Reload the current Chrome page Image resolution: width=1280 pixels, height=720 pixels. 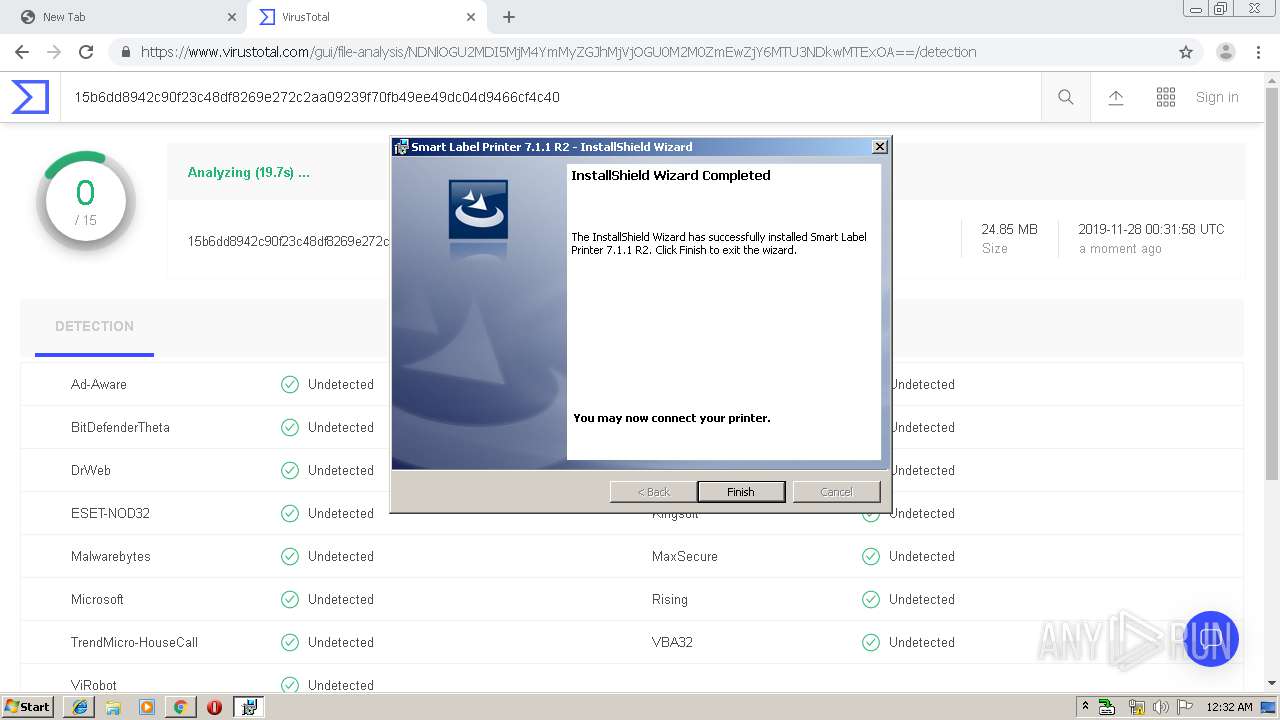tap(86, 52)
